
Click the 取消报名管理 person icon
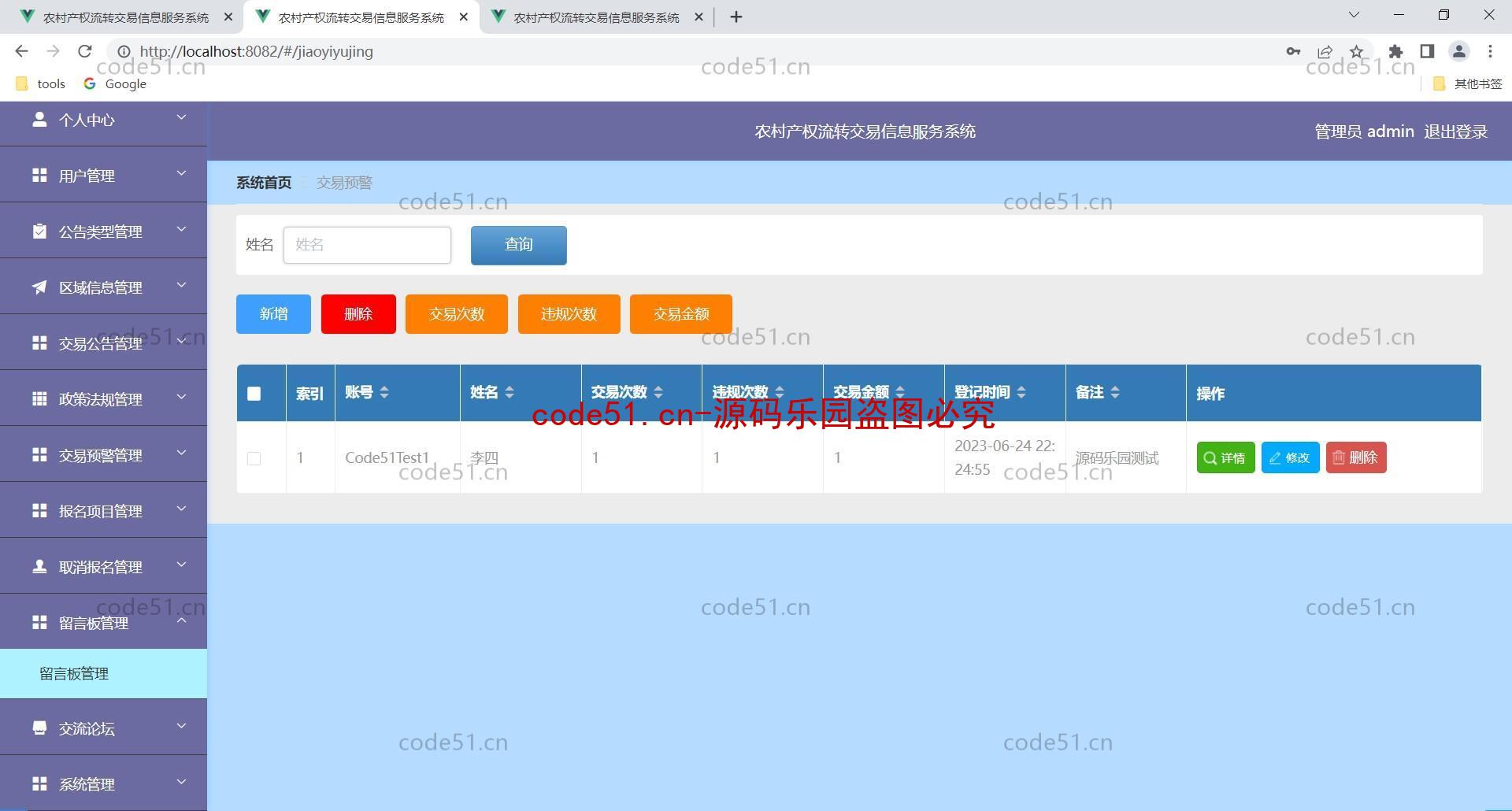tap(39, 566)
